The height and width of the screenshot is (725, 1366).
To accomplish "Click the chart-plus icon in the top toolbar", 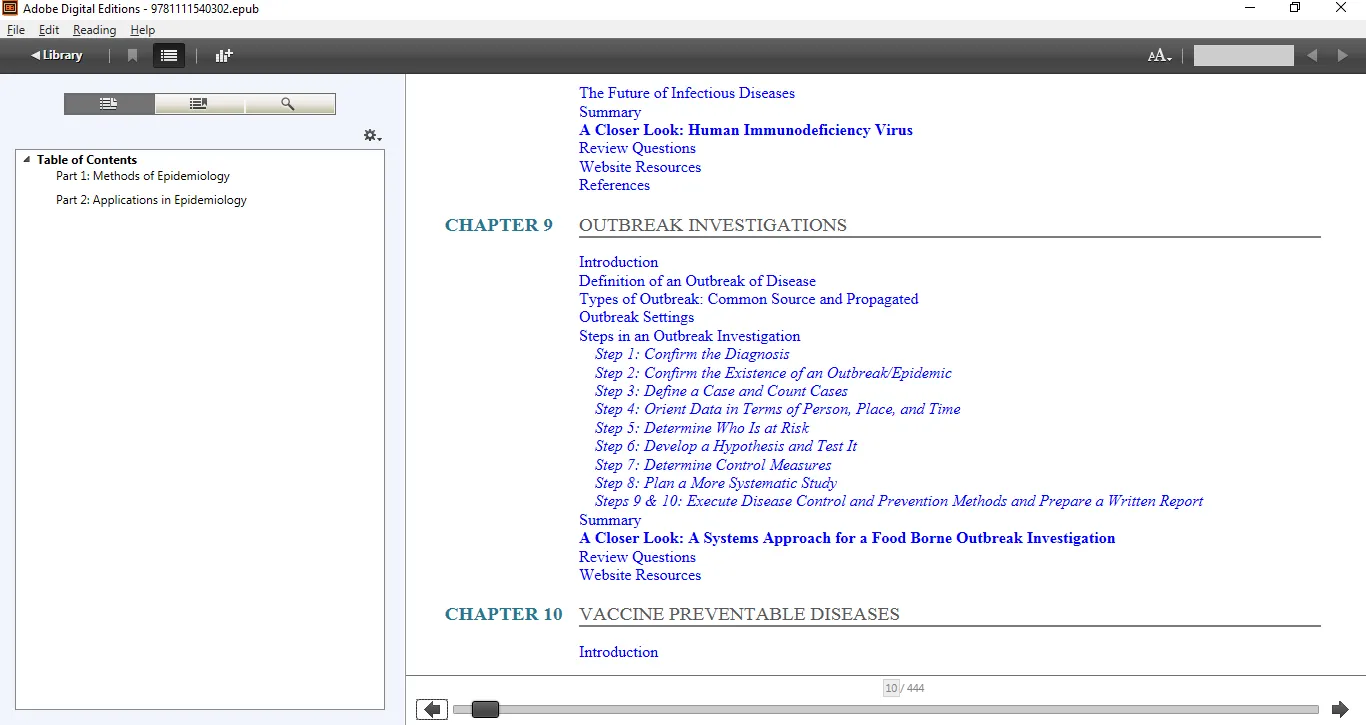I will pyautogui.click(x=224, y=56).
